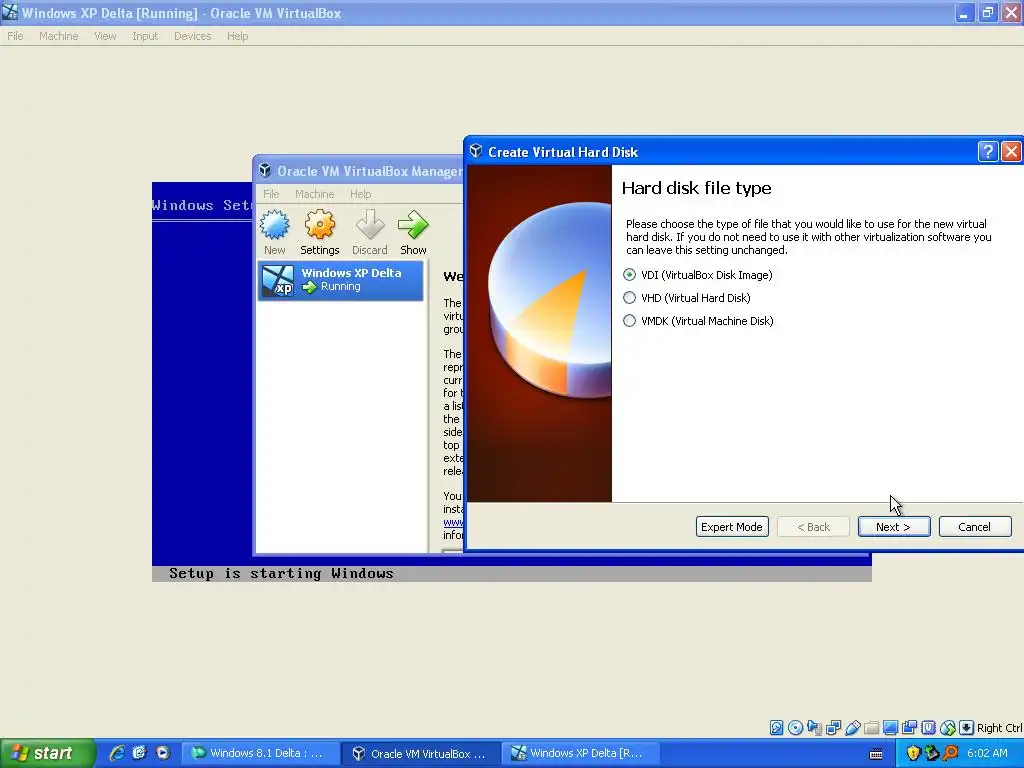Image resolution: width=1024 pixels, height=768 pixels.
Task: Click the network adapters status icon
Action: tap(833, 728)
